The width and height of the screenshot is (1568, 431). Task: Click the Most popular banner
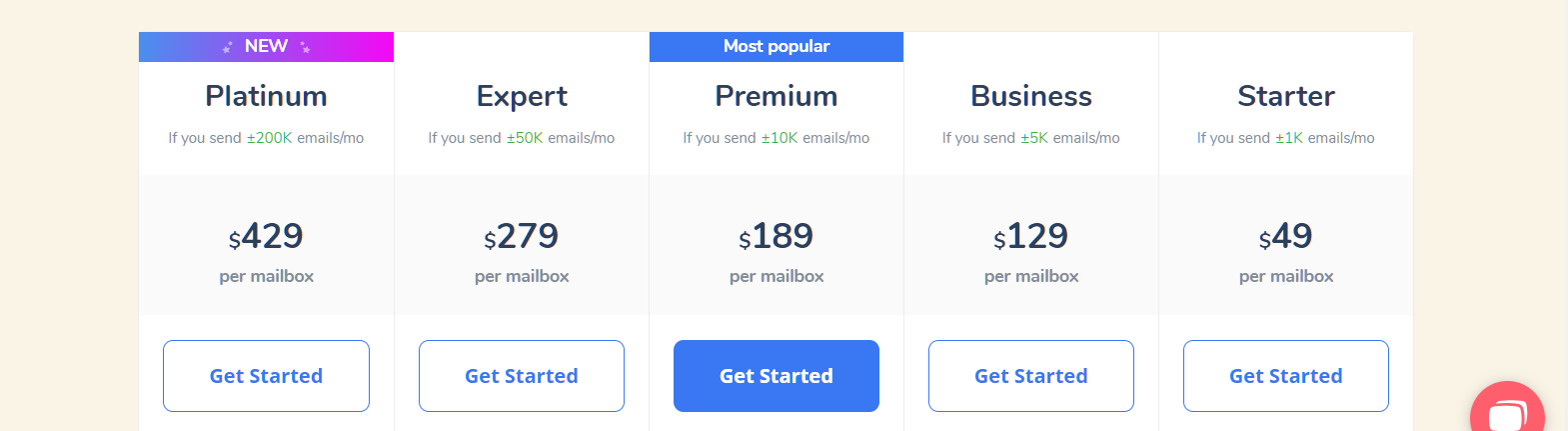click(x=777, y=47)
